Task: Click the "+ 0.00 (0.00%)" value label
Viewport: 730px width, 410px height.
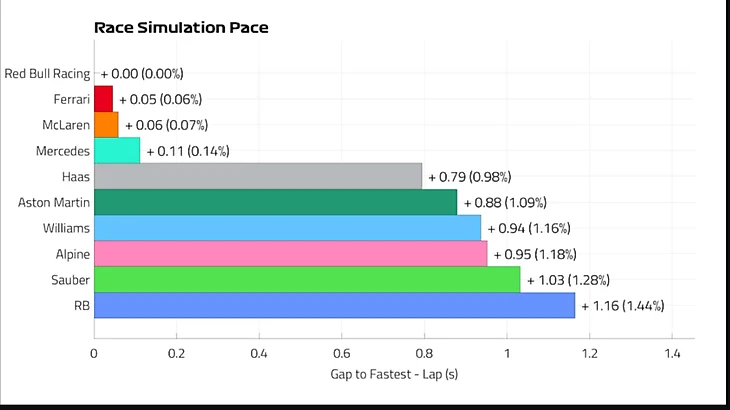Action: tap(142, 74)
